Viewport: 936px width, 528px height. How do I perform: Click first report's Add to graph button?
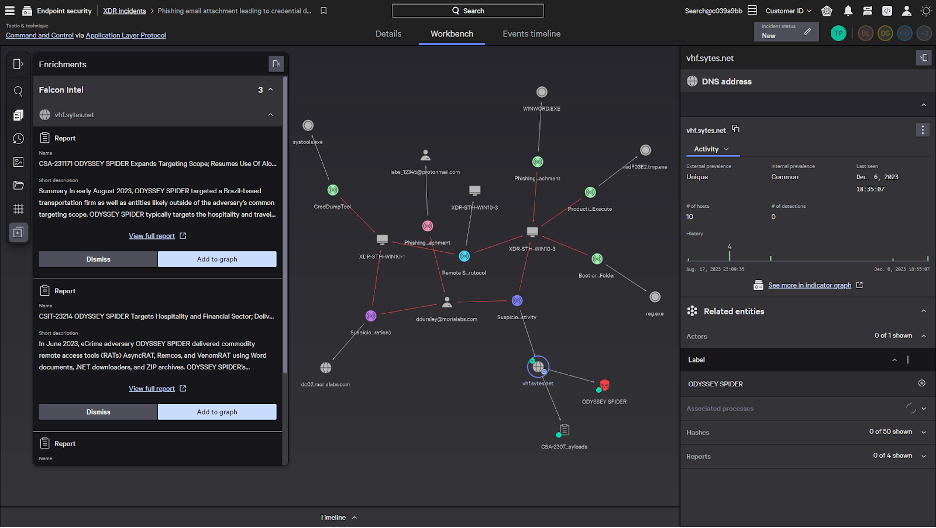tap(217, 259)
